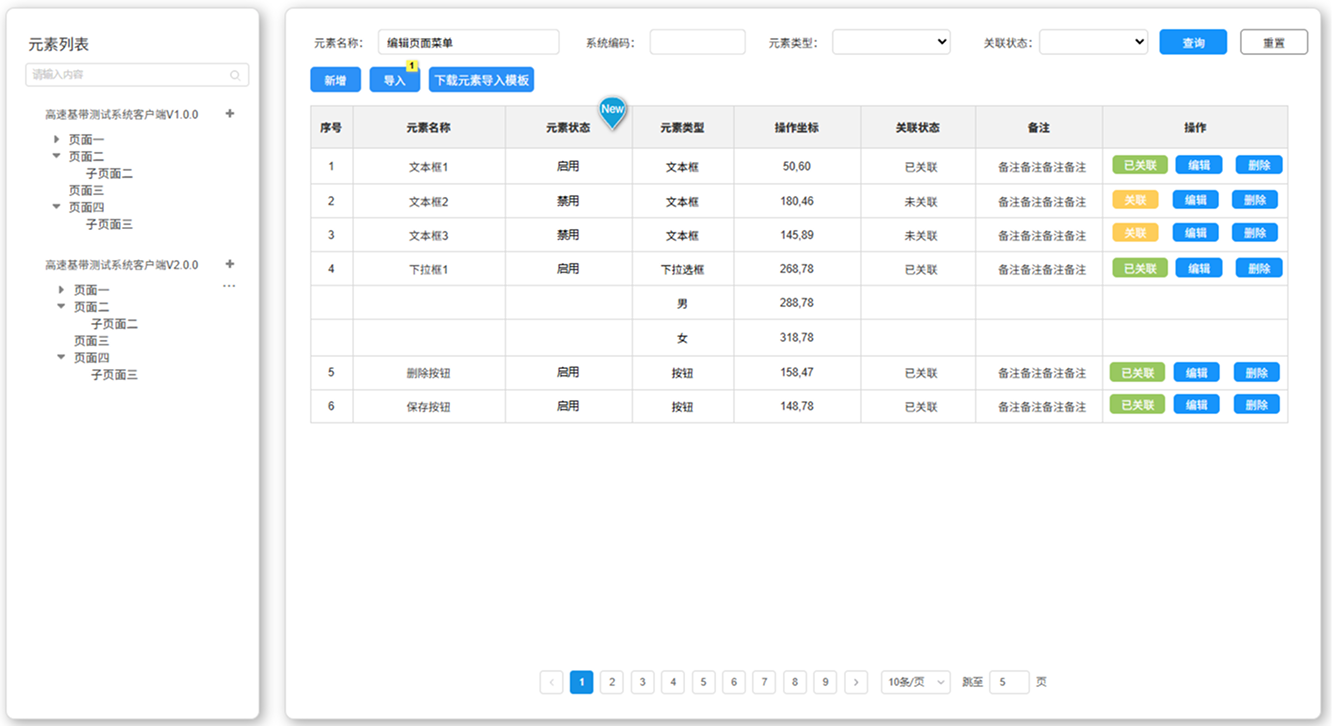The width and height of the screenshot is (1332, 726).
Task: Click the 重置 button
Action: click(1274, 42)
